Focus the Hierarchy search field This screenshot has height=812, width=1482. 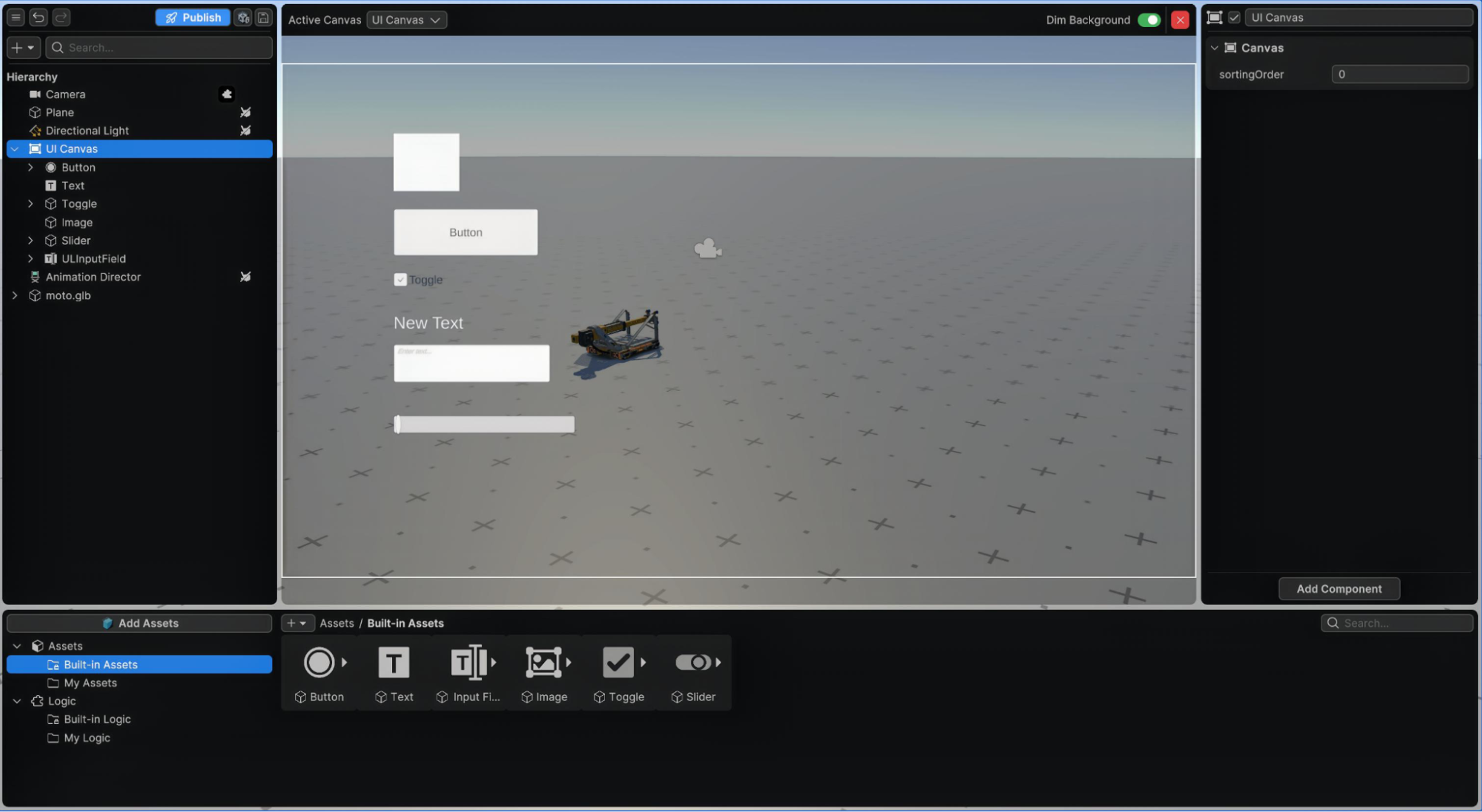(x=159, y=48)
